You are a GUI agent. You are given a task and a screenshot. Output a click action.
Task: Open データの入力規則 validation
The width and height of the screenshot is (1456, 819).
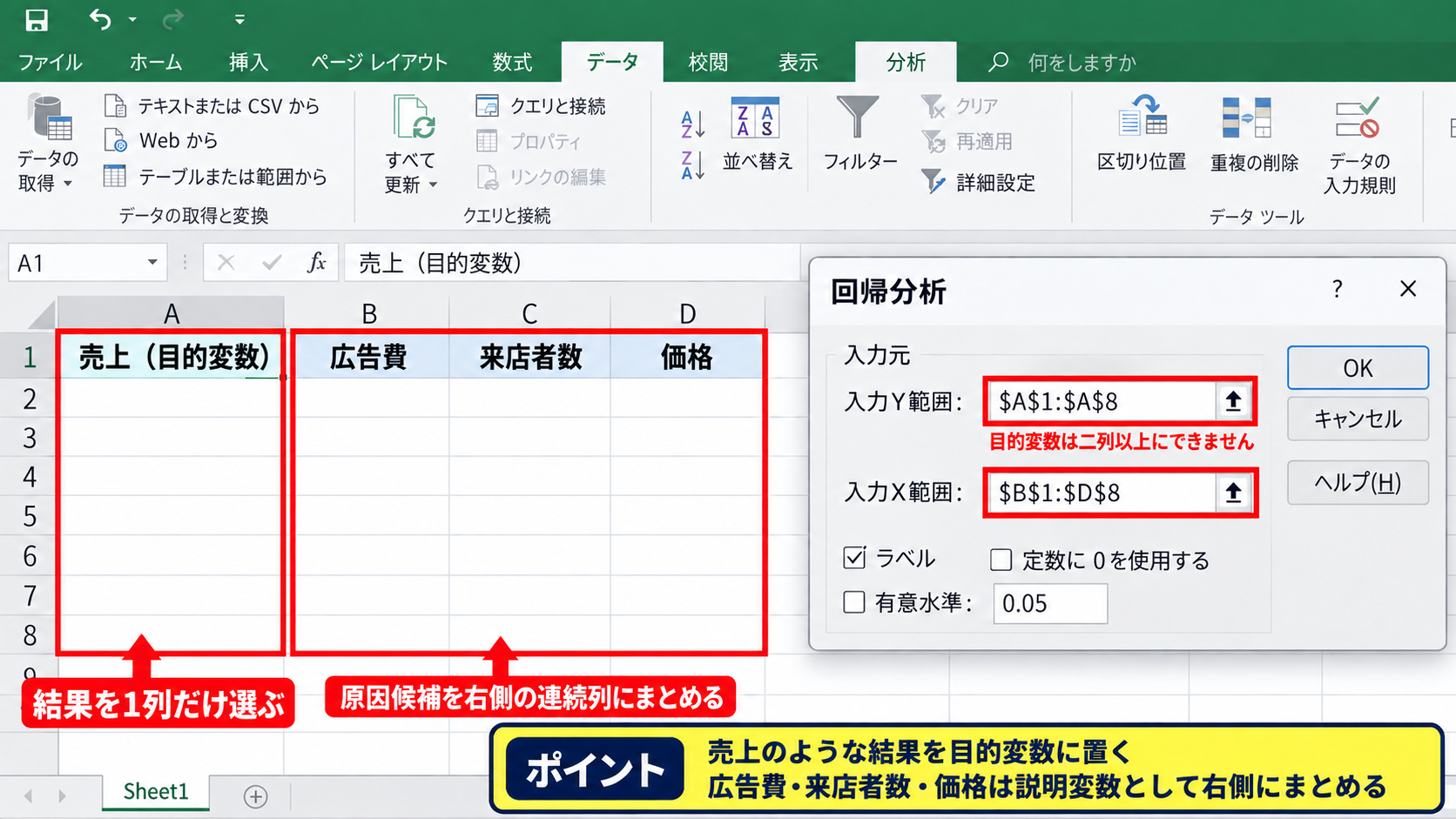pos(1359,145)
